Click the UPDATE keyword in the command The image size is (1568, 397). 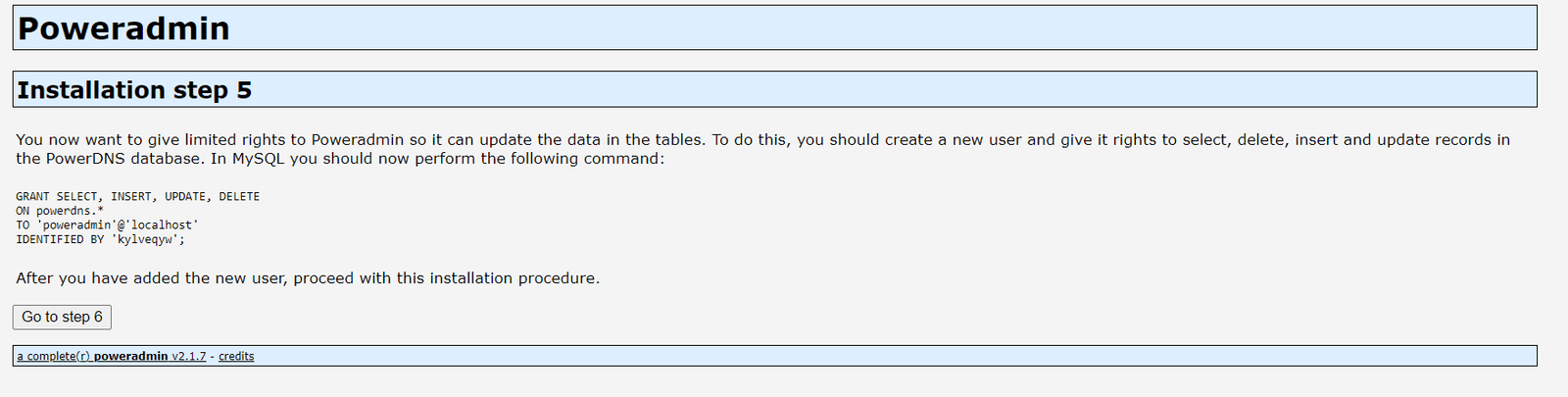coord(187,197)
